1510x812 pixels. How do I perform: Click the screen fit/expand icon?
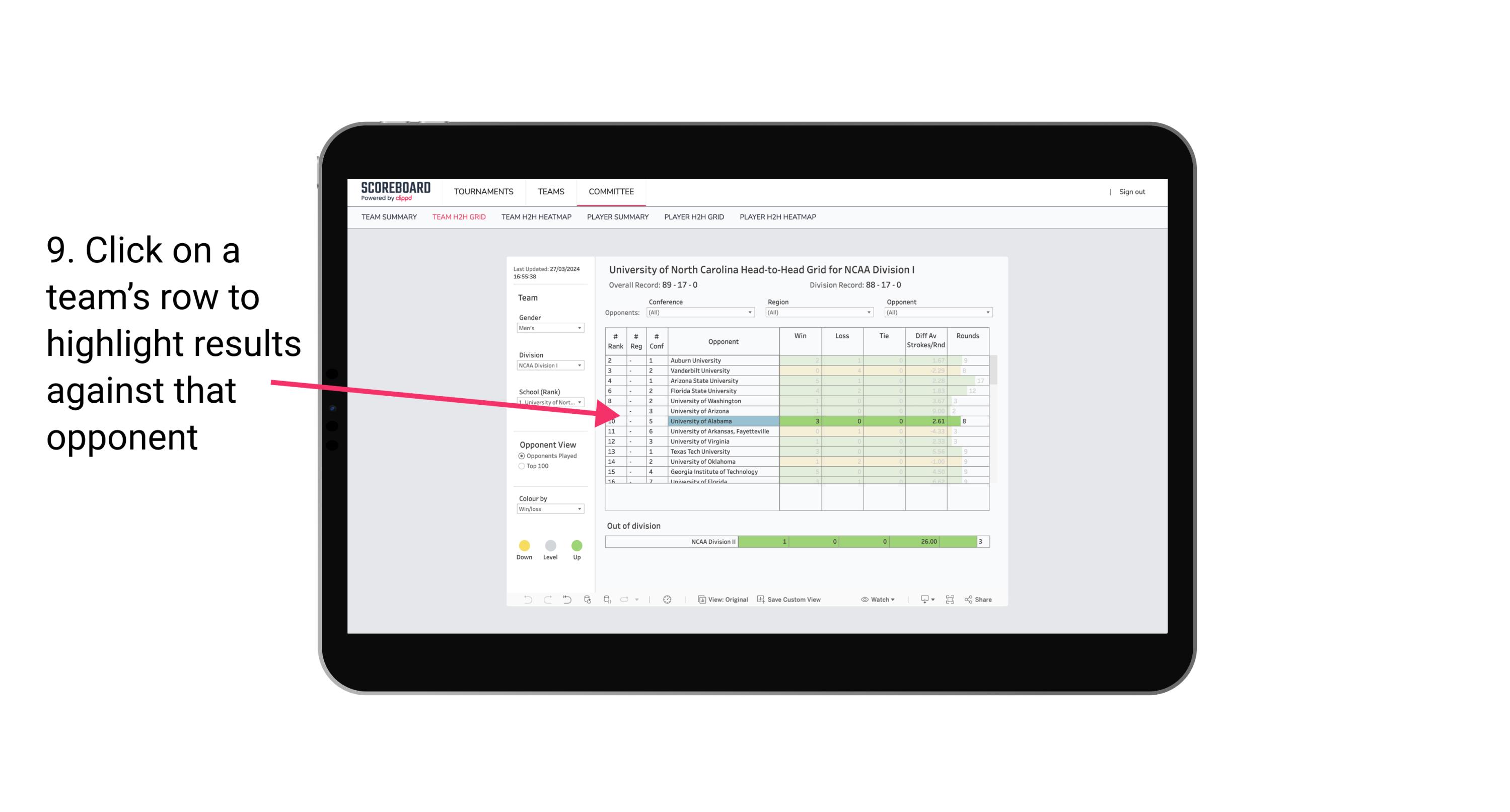click(949, 600)
